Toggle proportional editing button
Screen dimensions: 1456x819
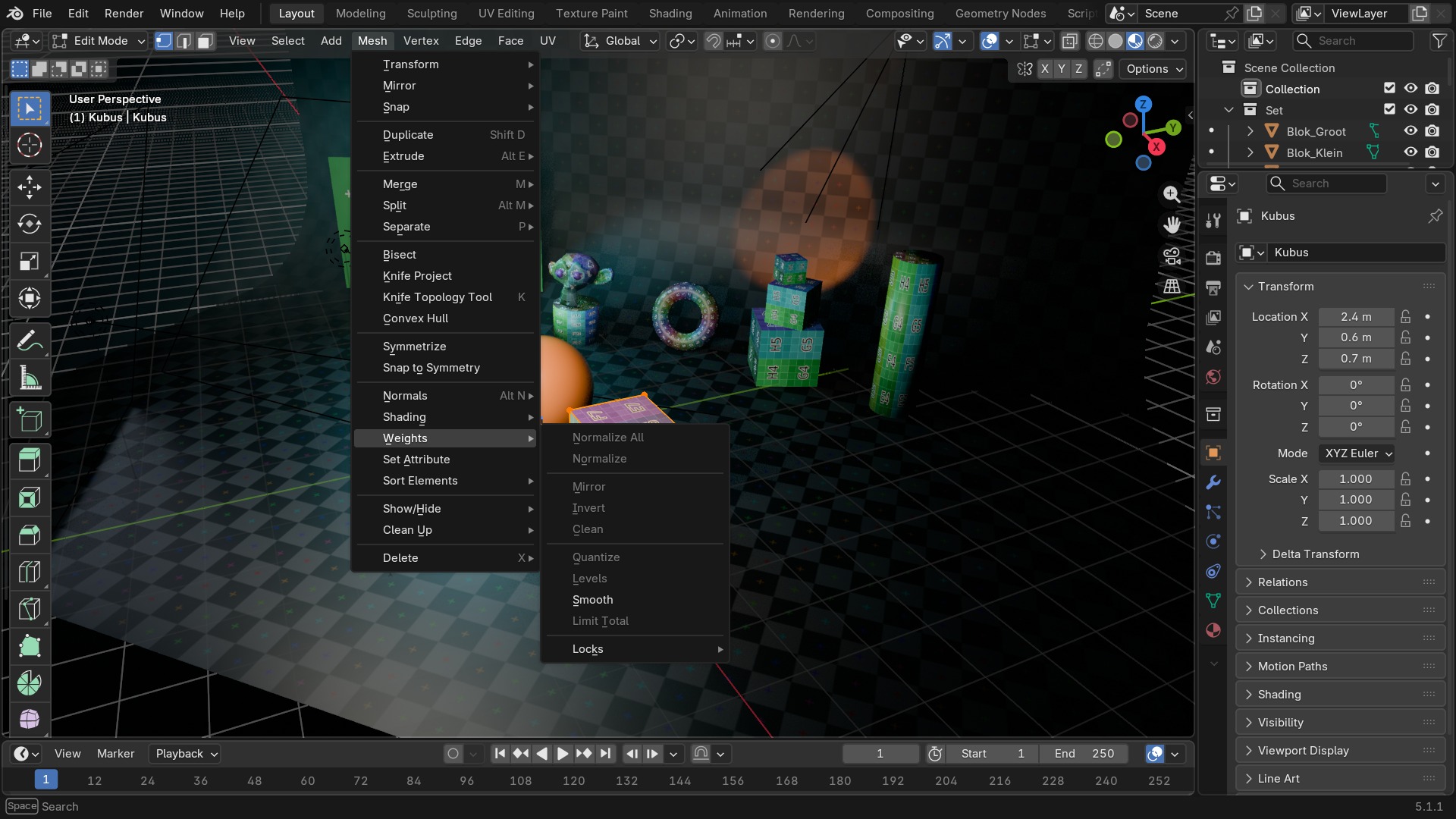(772, 41)
